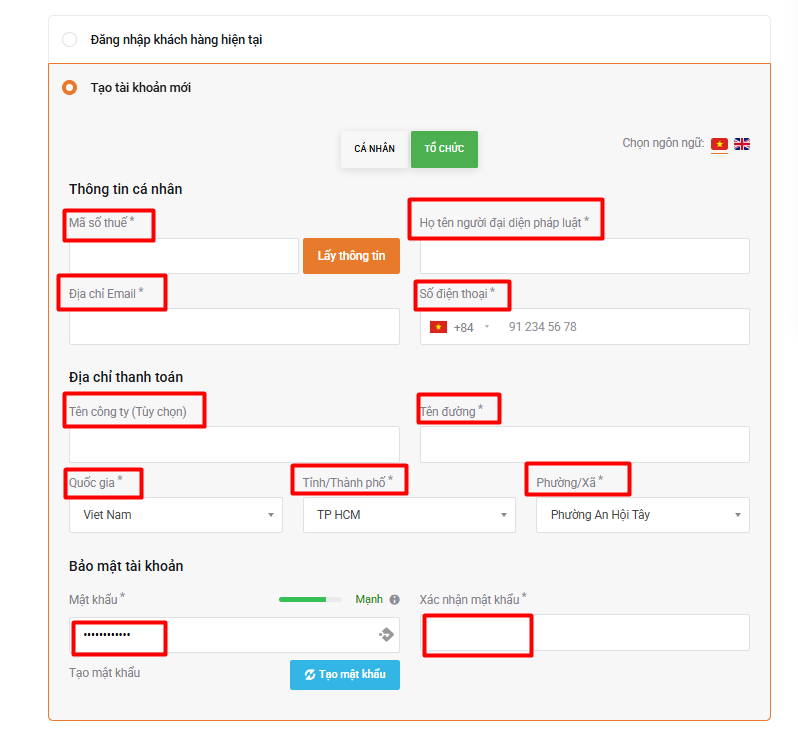Focus the Mã số thuế input field
Viewport: 798px width, 746px height.
(x=183, y=256)
